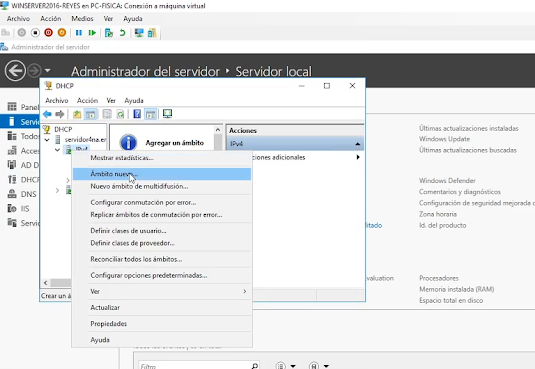Open the VM connection Archivo menu

click(18, 18)
